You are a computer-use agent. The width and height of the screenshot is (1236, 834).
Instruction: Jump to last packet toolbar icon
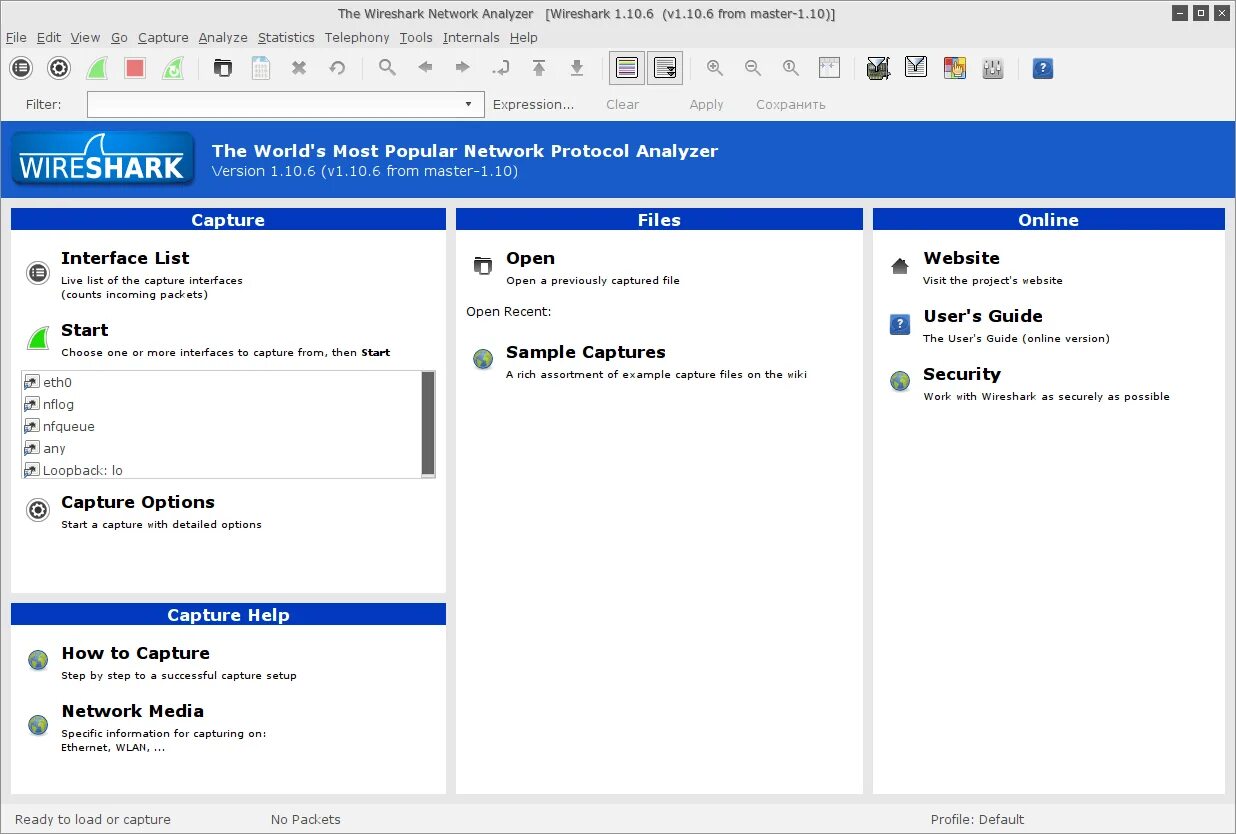pyautogui.click(x=577, y=68)
